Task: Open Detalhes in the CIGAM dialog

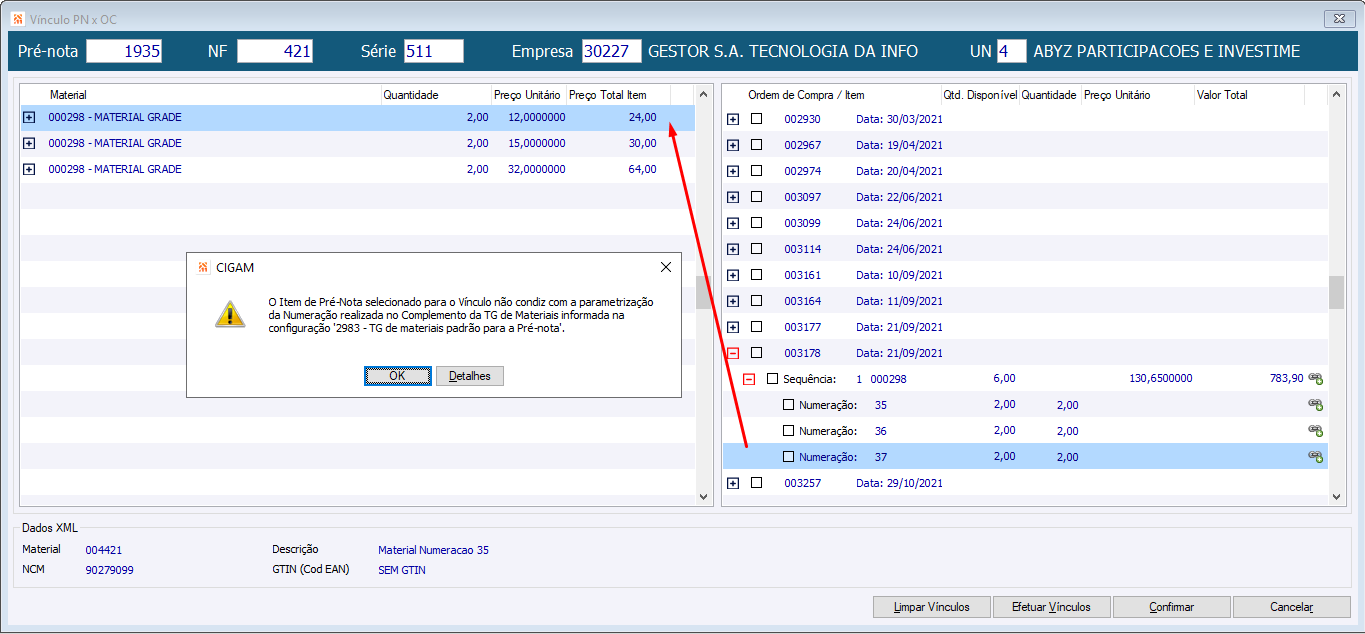Action: point(470,376)
